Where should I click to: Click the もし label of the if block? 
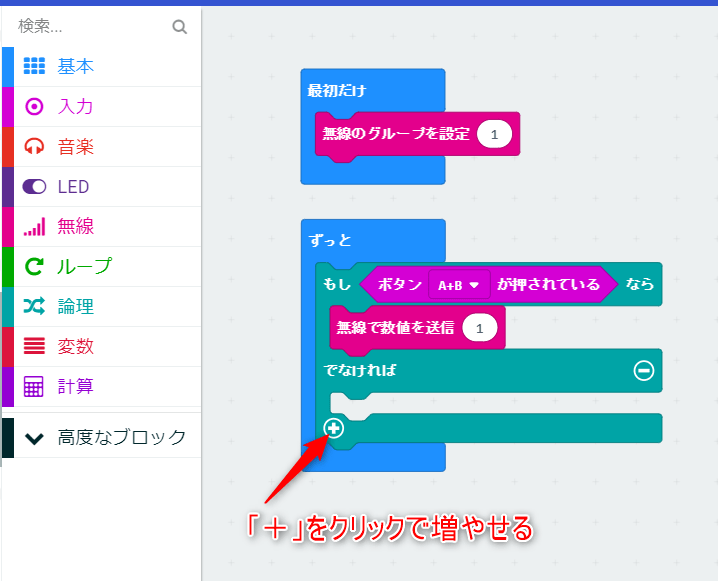[x=337, y=284]
